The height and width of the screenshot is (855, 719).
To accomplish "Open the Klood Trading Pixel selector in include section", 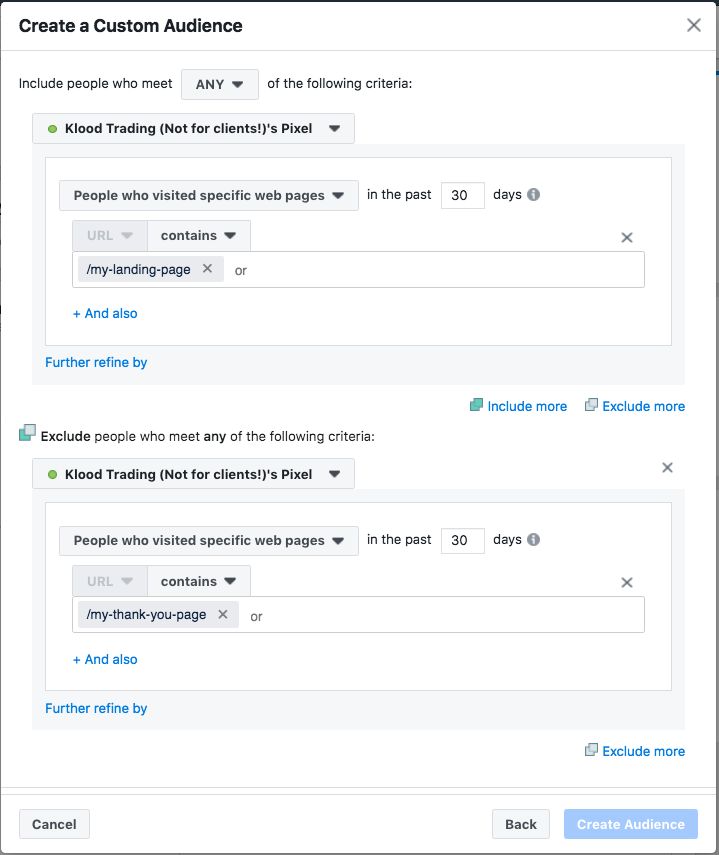I will click(x=193, y=128).
